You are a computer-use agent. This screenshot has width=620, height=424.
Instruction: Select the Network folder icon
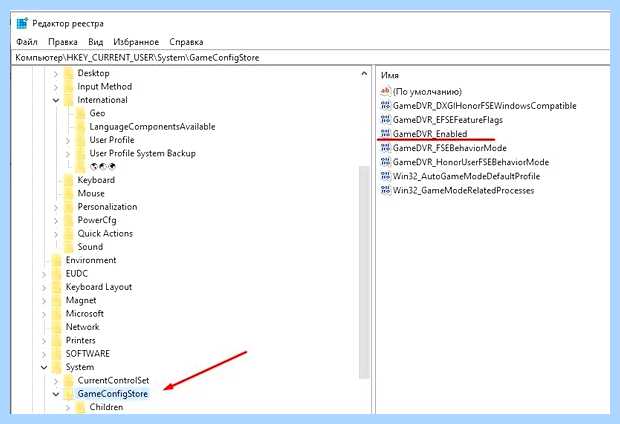[x=57, y=327]
